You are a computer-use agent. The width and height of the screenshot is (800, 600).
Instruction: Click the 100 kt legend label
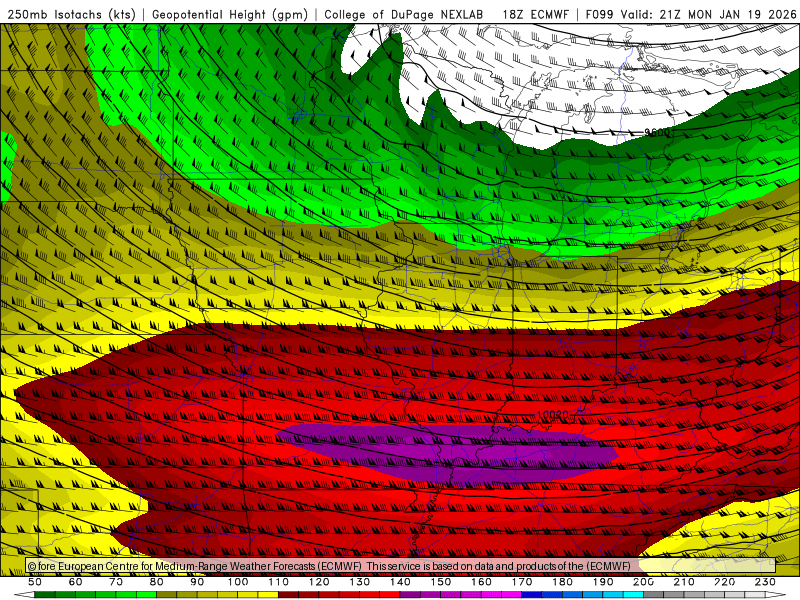coord(238,582)
